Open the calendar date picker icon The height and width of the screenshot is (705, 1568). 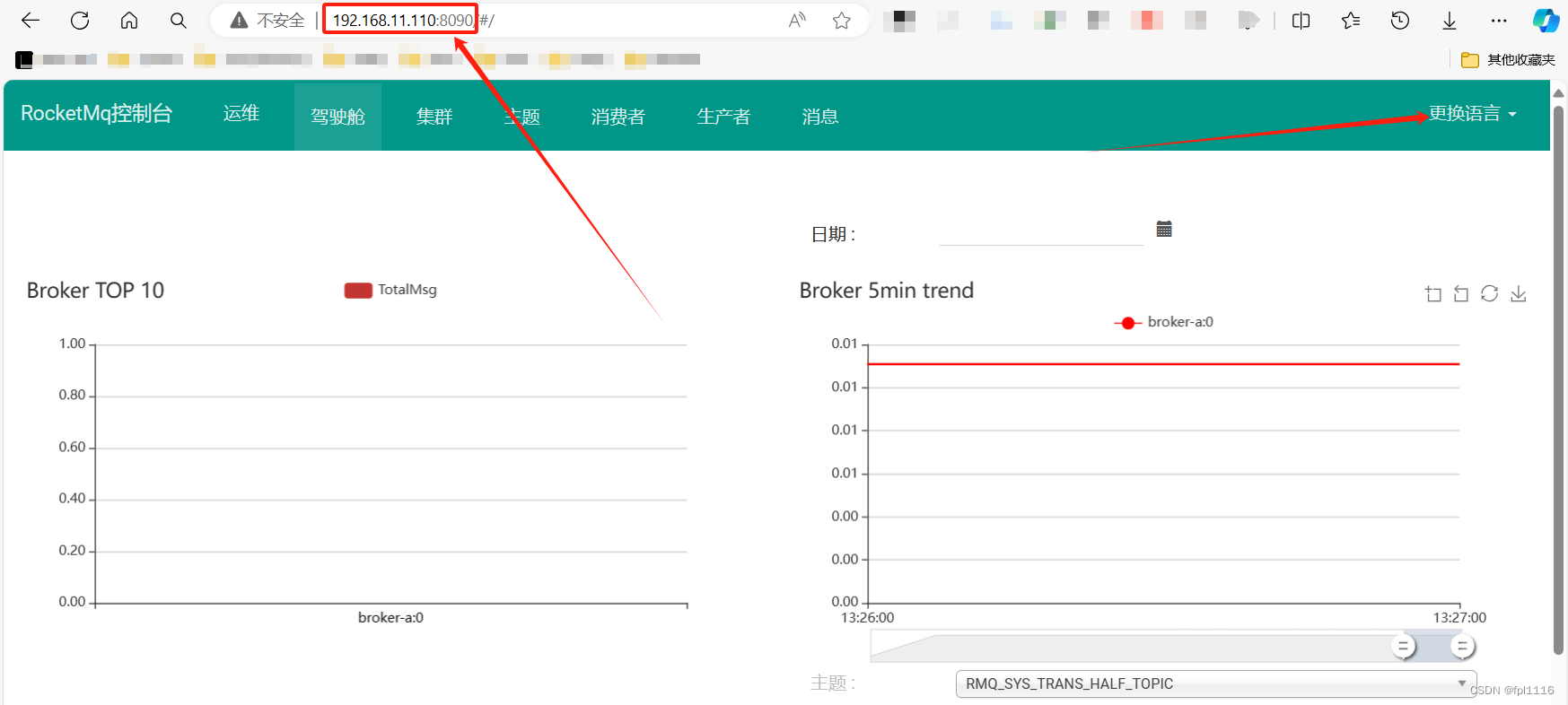[1164, 229]
